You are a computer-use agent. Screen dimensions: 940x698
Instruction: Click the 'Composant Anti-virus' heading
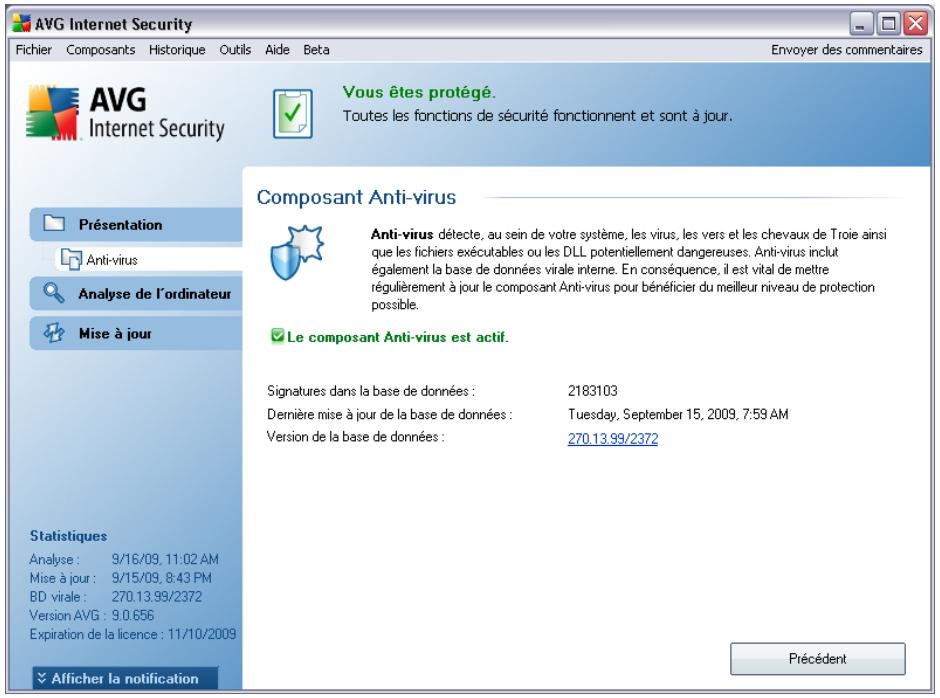[x=356, y=197]
